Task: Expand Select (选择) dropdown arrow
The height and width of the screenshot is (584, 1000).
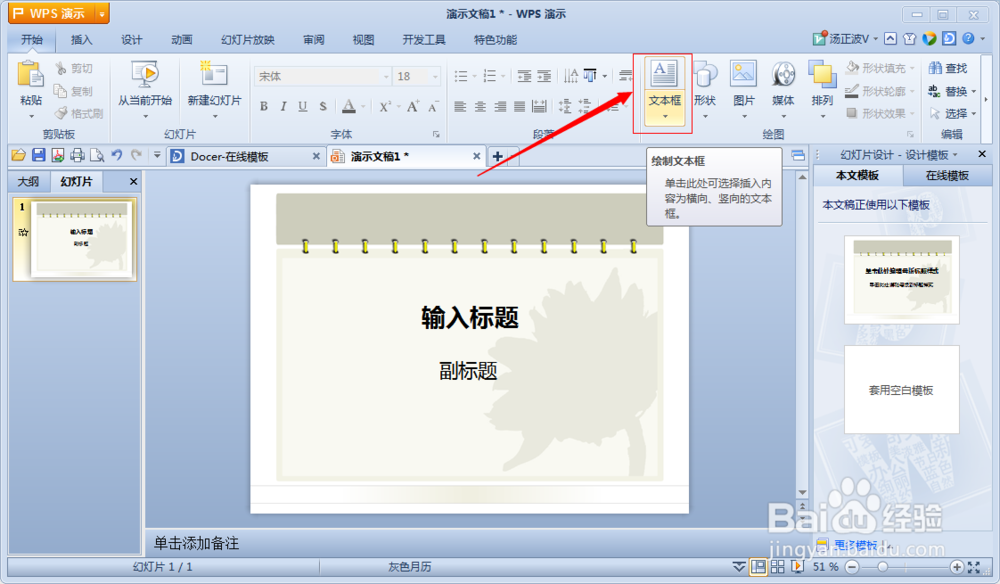Action: pyautogui.click(x=974, y=113)
